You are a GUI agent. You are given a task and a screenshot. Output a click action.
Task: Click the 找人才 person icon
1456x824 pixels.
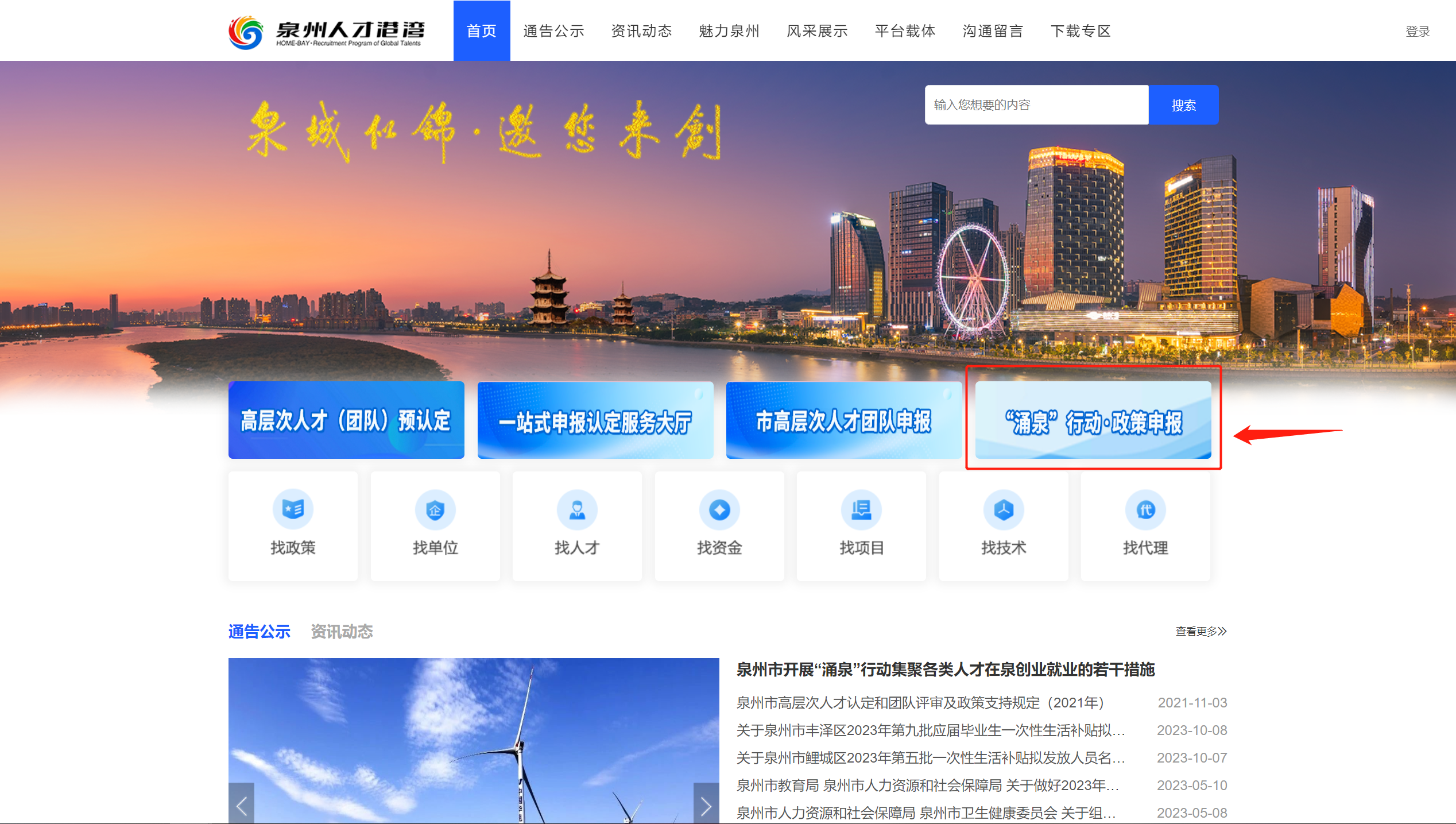[577, 509]
